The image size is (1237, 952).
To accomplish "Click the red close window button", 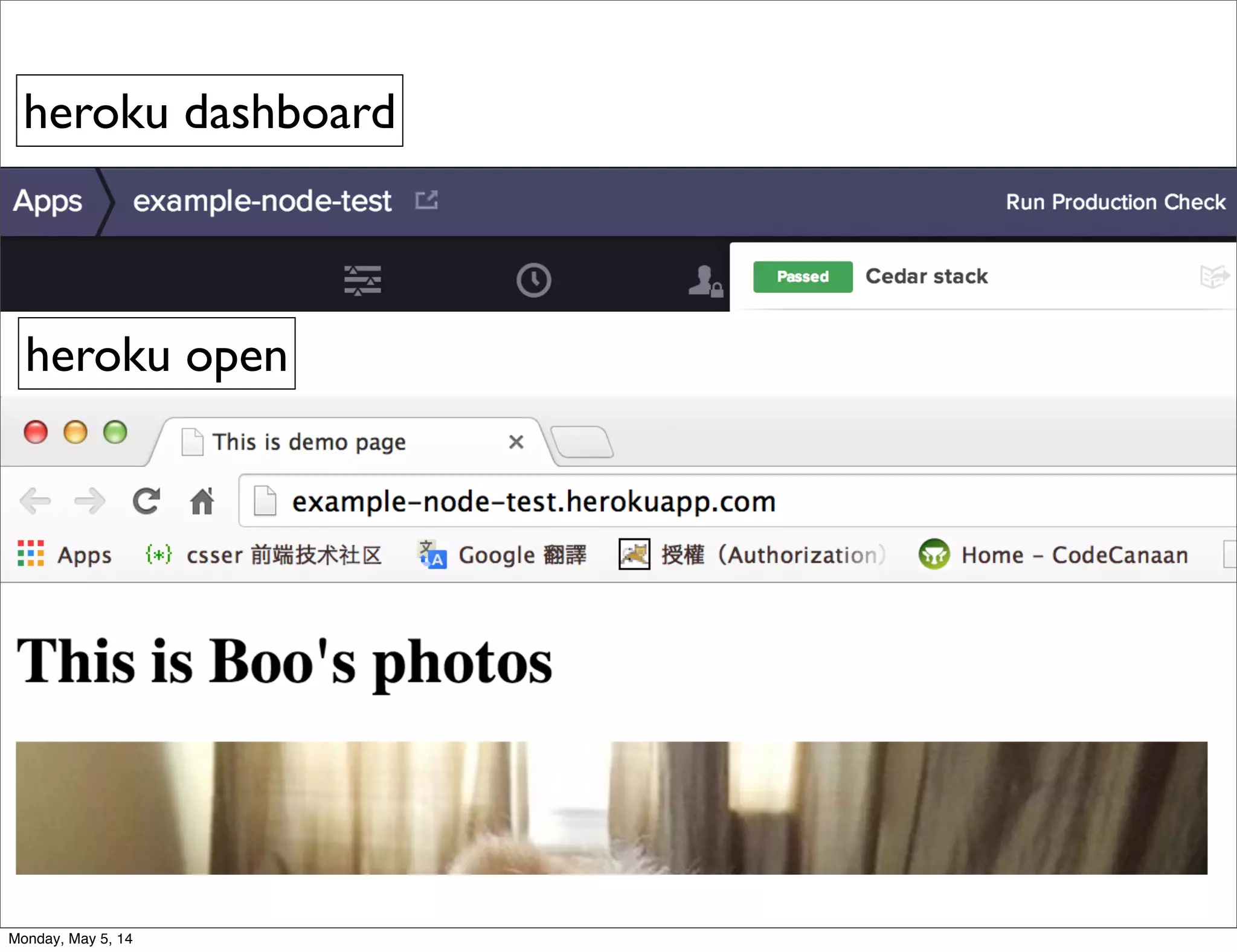I will point(36,433).
